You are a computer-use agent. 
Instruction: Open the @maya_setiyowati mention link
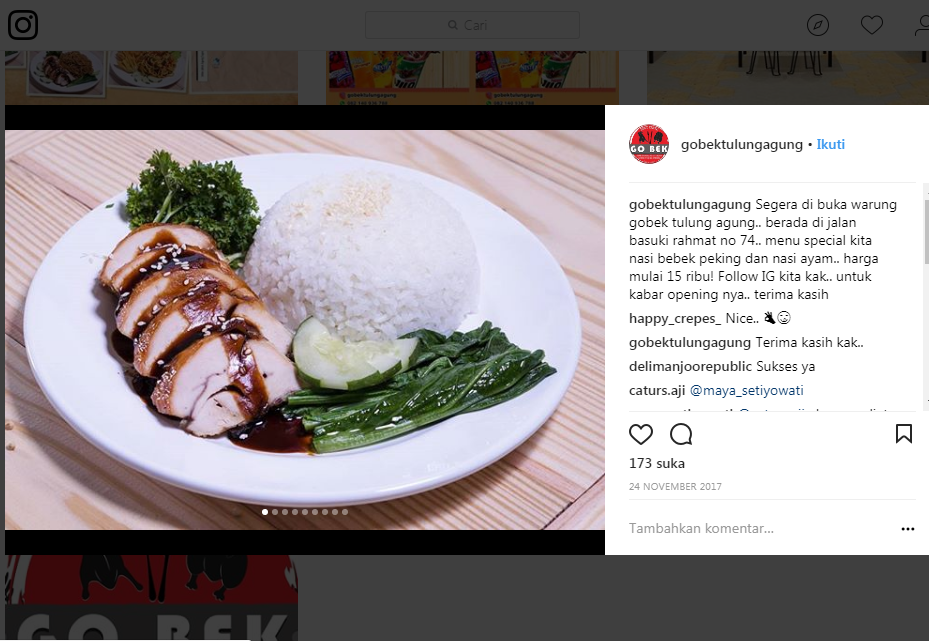pyautogui.click(x=747, y=390)
